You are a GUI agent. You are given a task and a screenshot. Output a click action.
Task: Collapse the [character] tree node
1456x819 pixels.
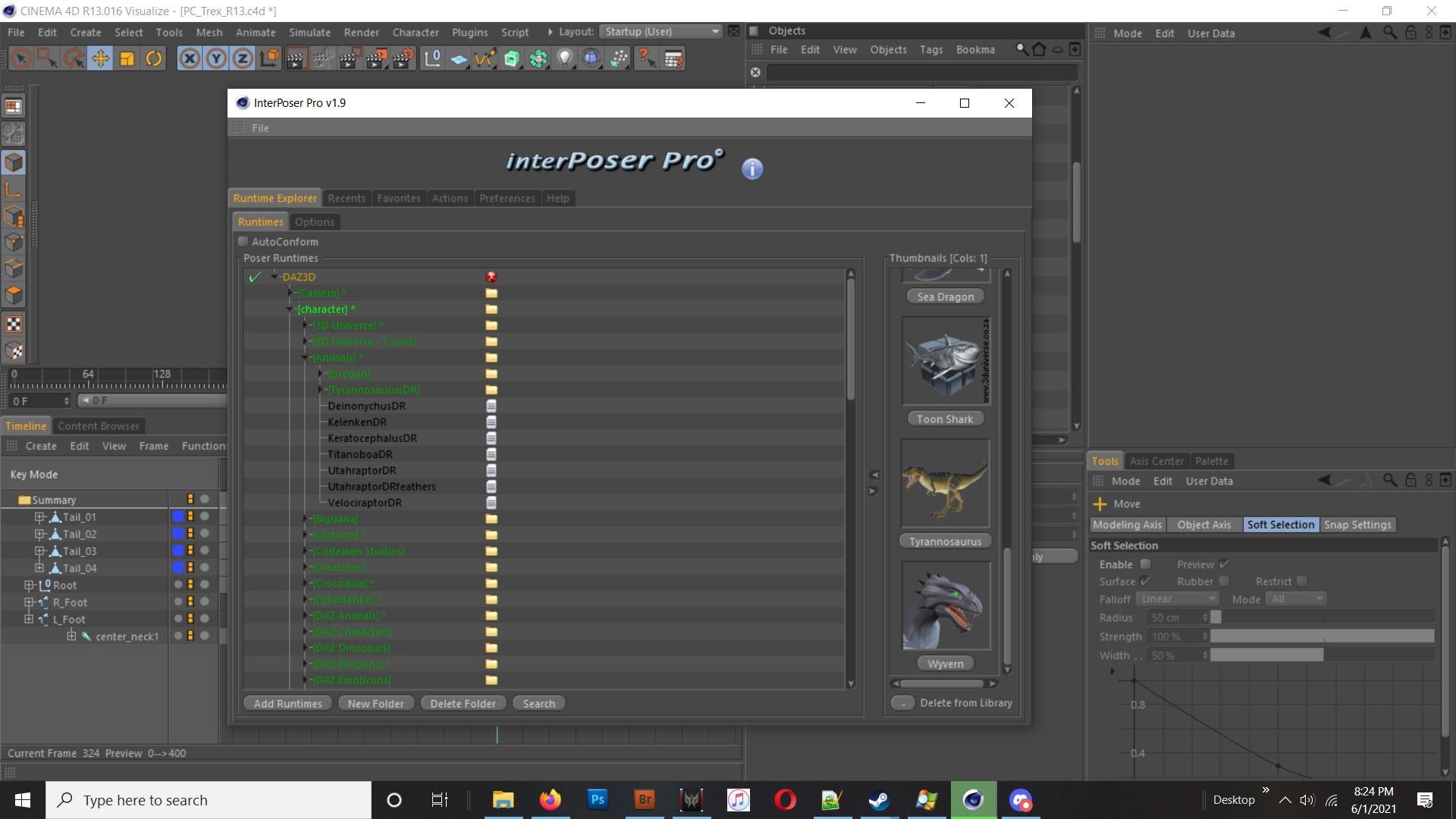coord(290,309)
